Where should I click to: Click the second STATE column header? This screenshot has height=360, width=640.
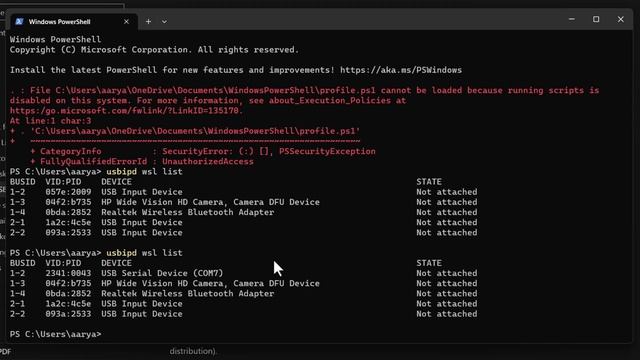coord(429,263)
